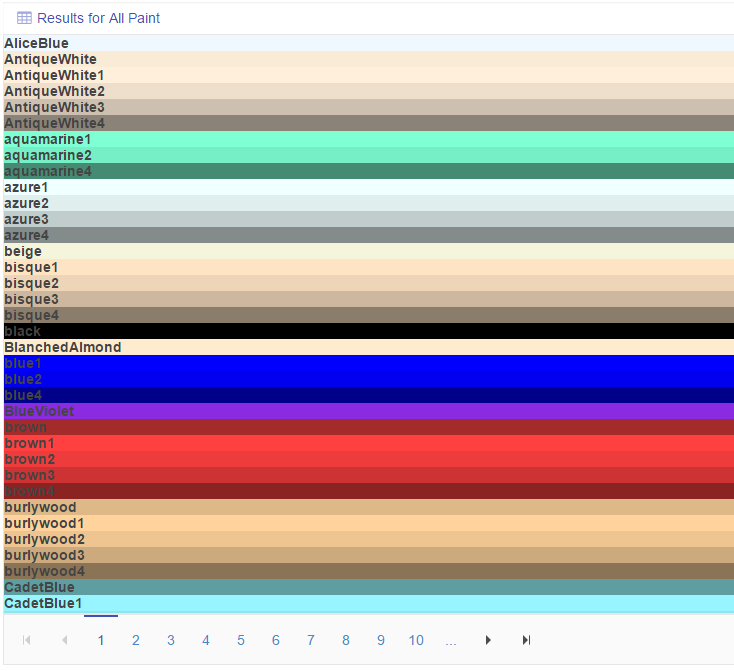
Task: Select the bisque4 row
Action: (x=369, y=315)
